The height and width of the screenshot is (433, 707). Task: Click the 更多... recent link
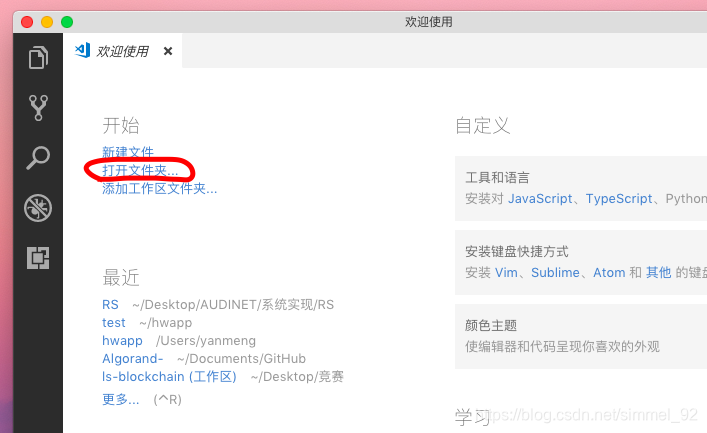point(120,399)
